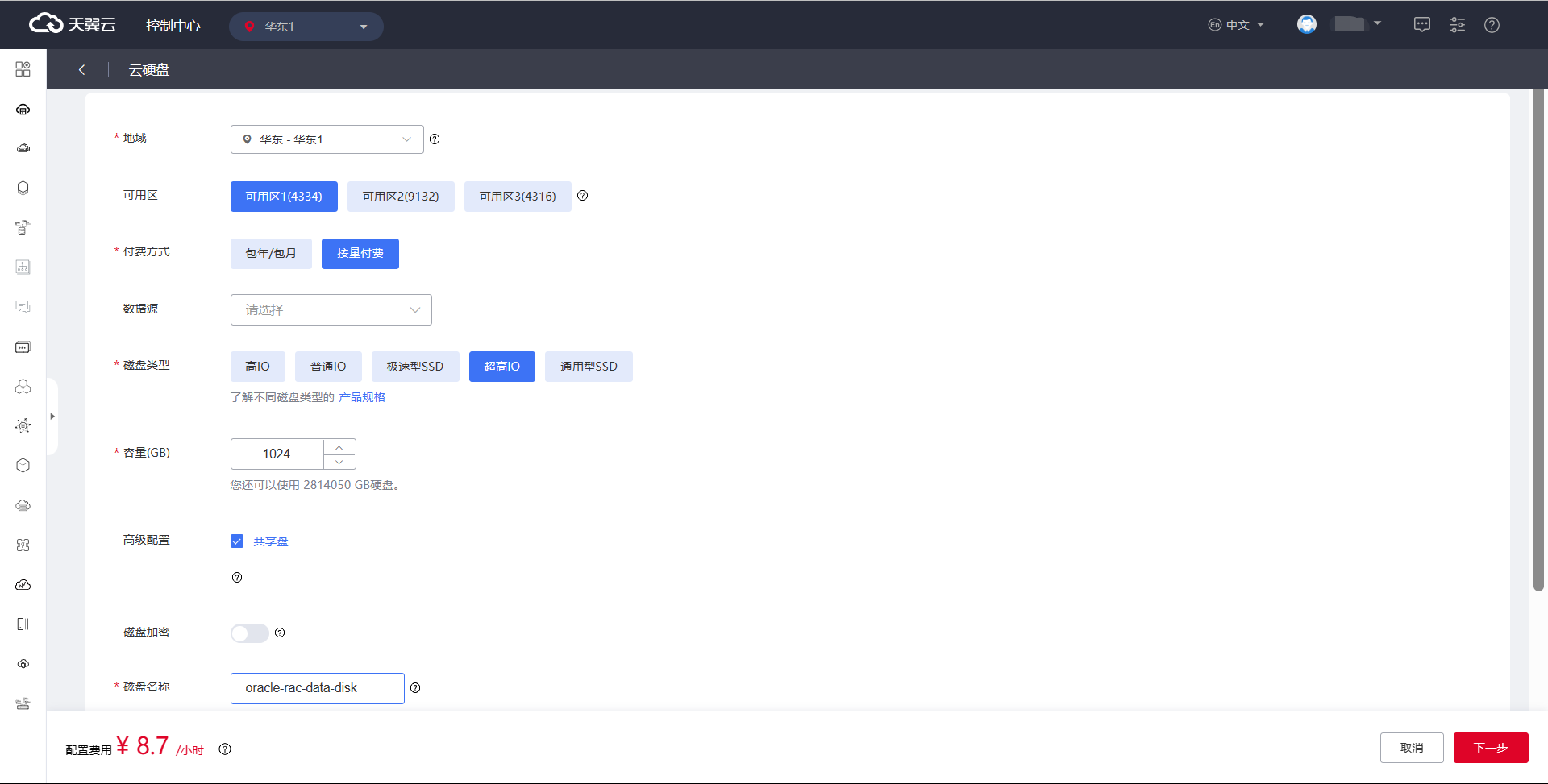1548x784 pixels.
Task: Click the 云硬盘 page title
Action: click(x=149, y=70)
